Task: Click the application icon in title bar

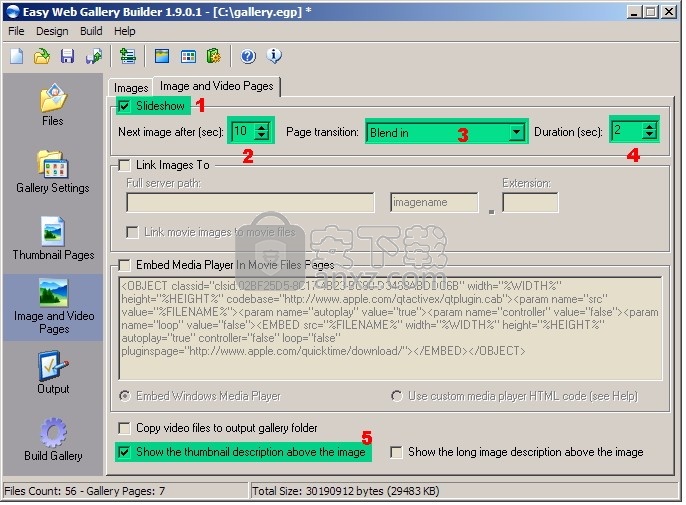Action: (x=13, y=11)
